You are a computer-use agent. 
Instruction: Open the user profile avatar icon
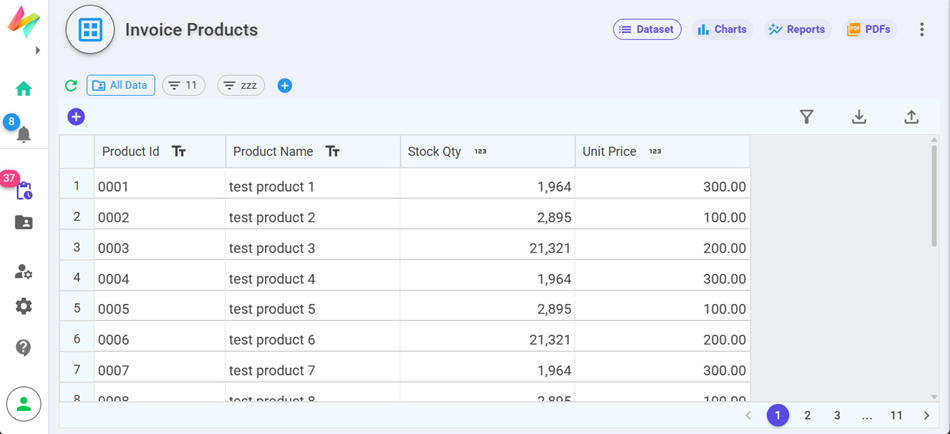coord(24,404)
